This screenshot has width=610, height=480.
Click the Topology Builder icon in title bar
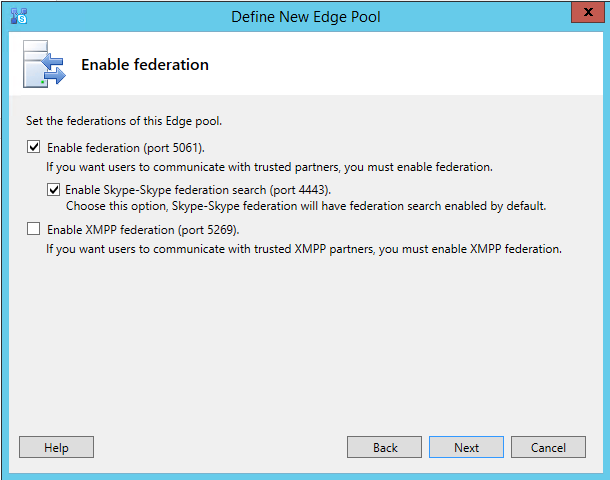(x=19, y=16)
